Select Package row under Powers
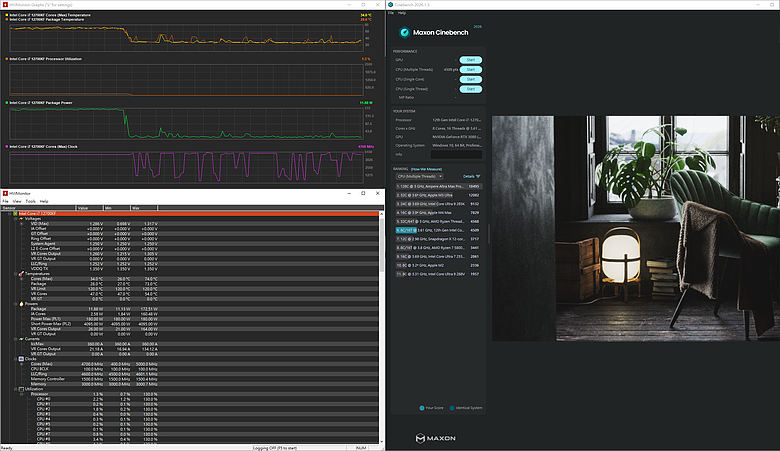The height and width of the screenshot is (451, 780). (196, 309)
